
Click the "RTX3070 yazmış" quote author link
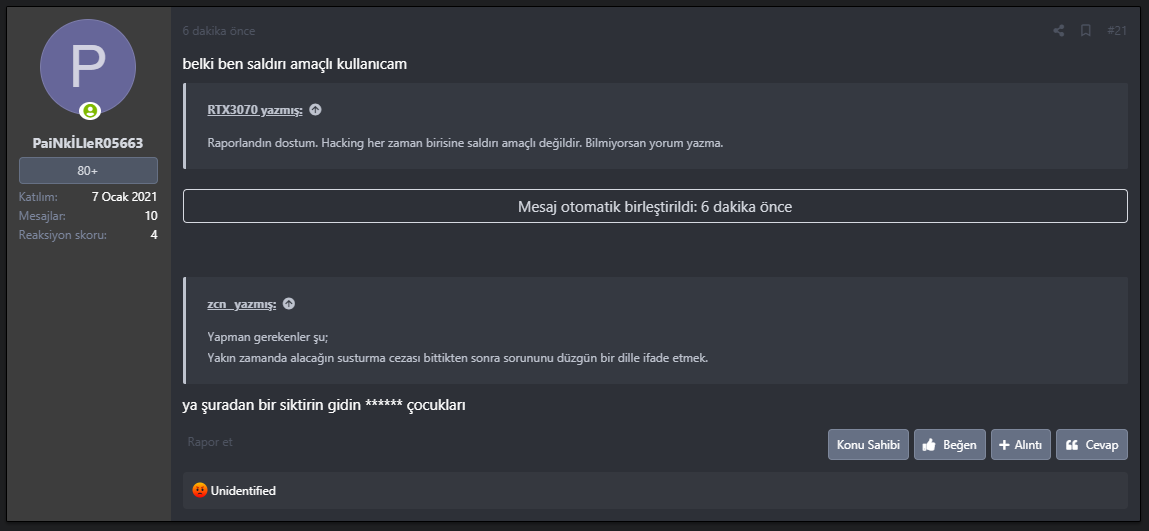(255, 110)
